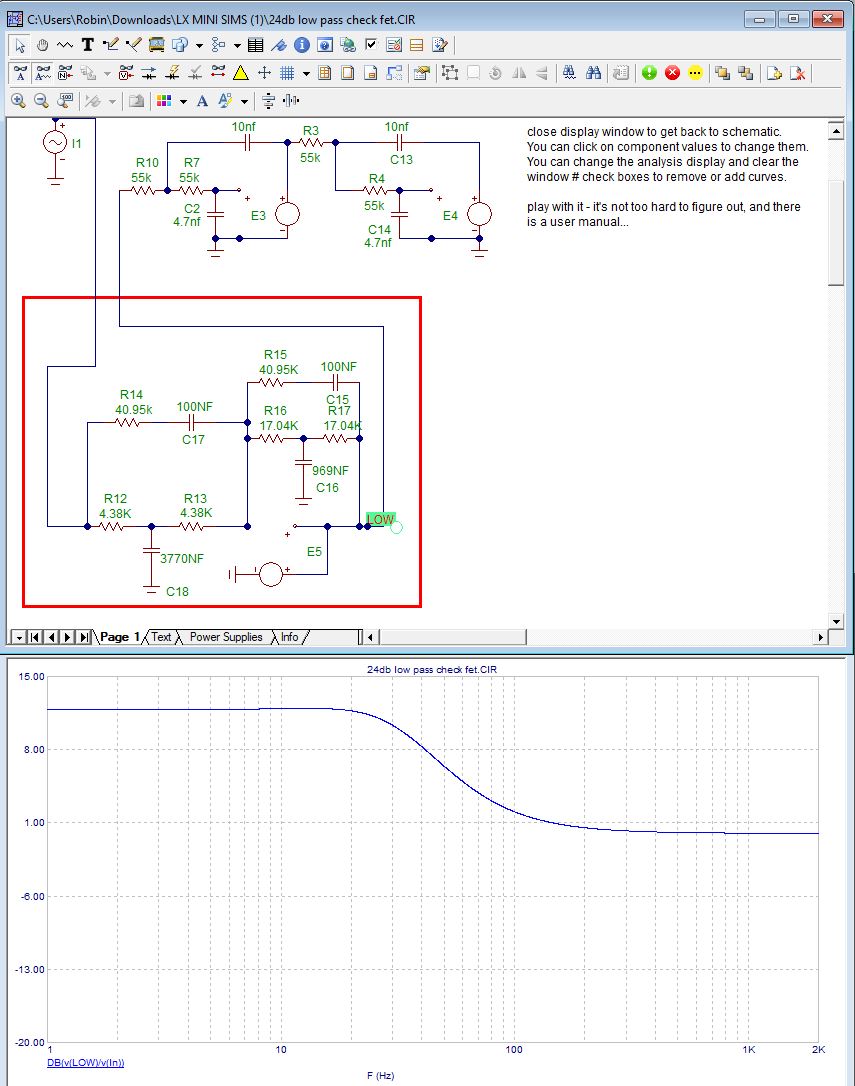Screen dimensions: 855x1086
Task: Toggle the checkmark box toolbar icon
Action: [371, 45]
